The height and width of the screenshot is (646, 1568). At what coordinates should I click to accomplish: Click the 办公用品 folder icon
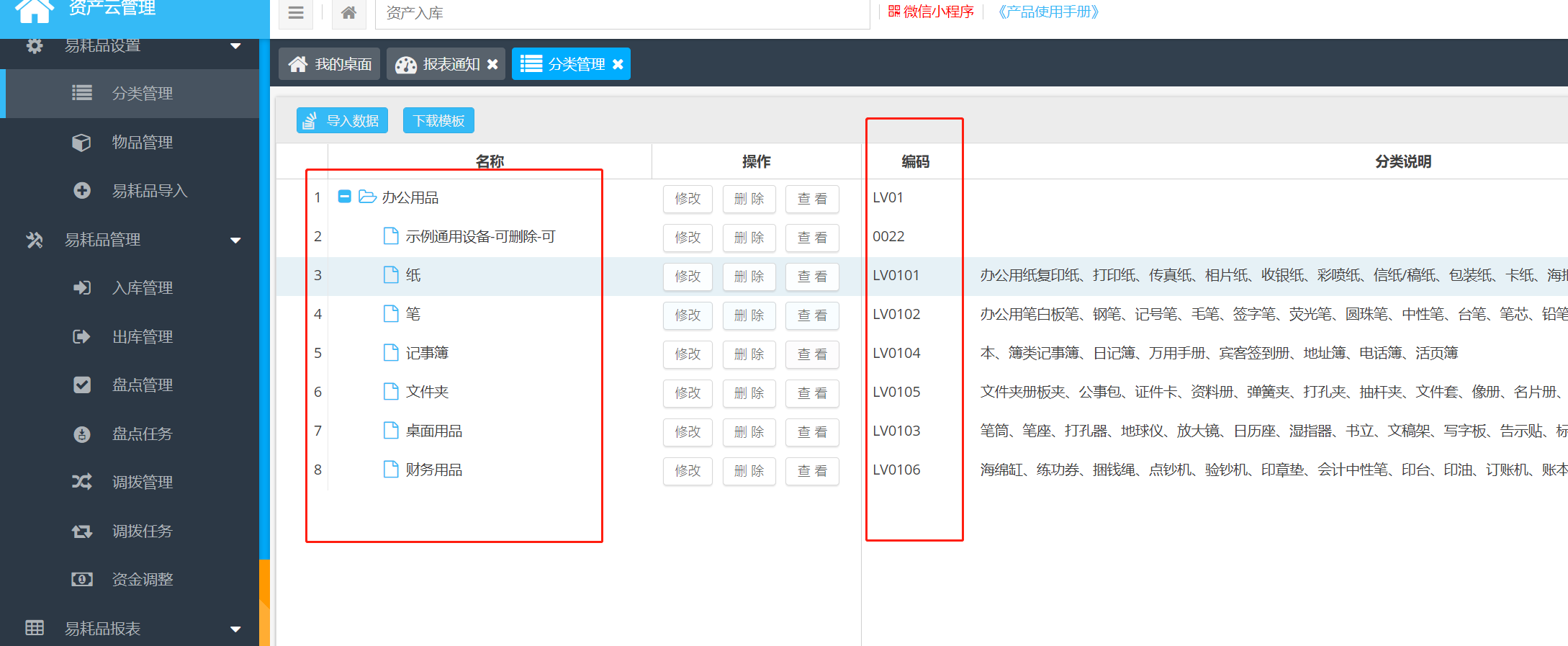(367, 197)
